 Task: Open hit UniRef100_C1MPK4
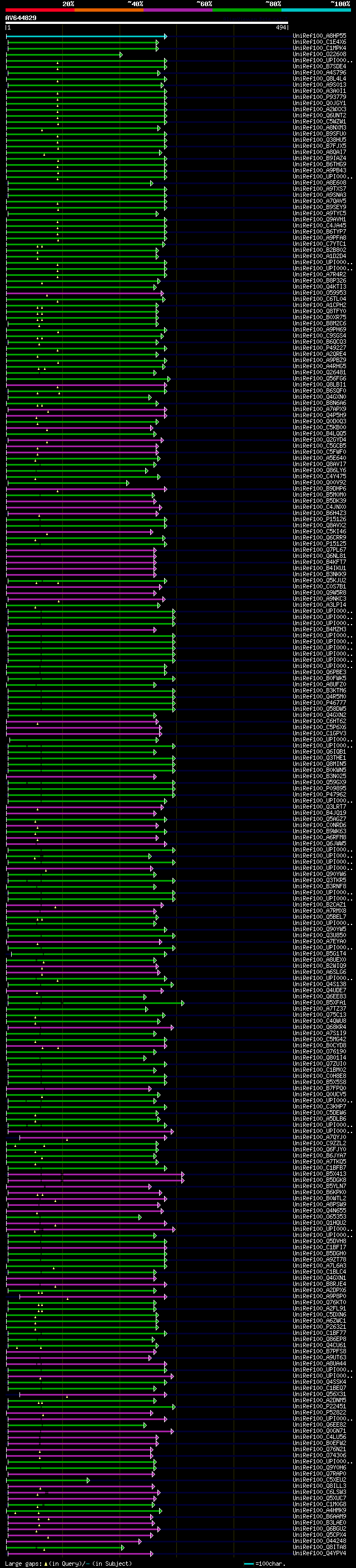[x=319, y=49]
